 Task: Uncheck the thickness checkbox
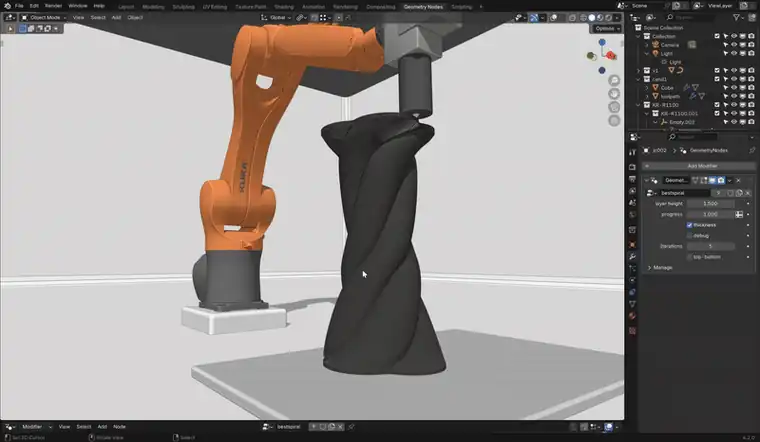689,225
